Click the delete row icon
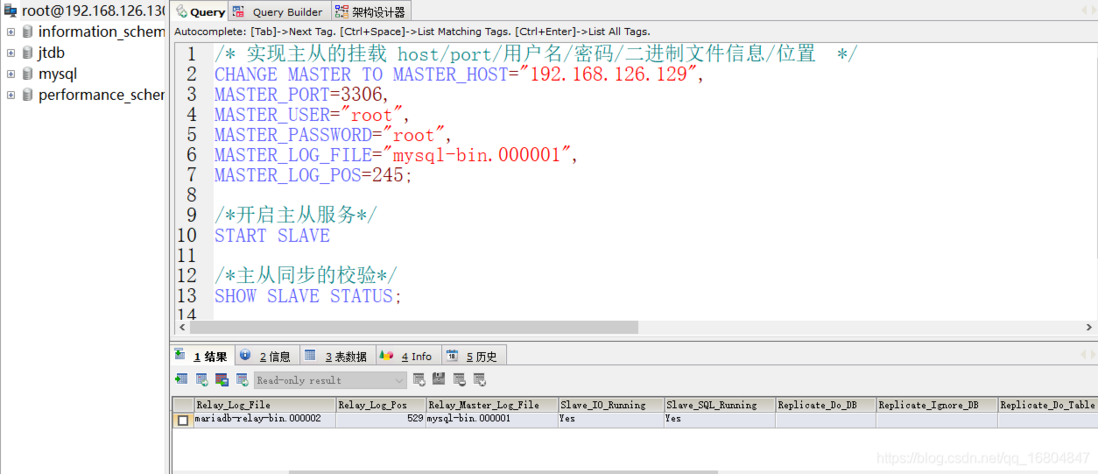The image size is (1098, 474). coord(459,379)
